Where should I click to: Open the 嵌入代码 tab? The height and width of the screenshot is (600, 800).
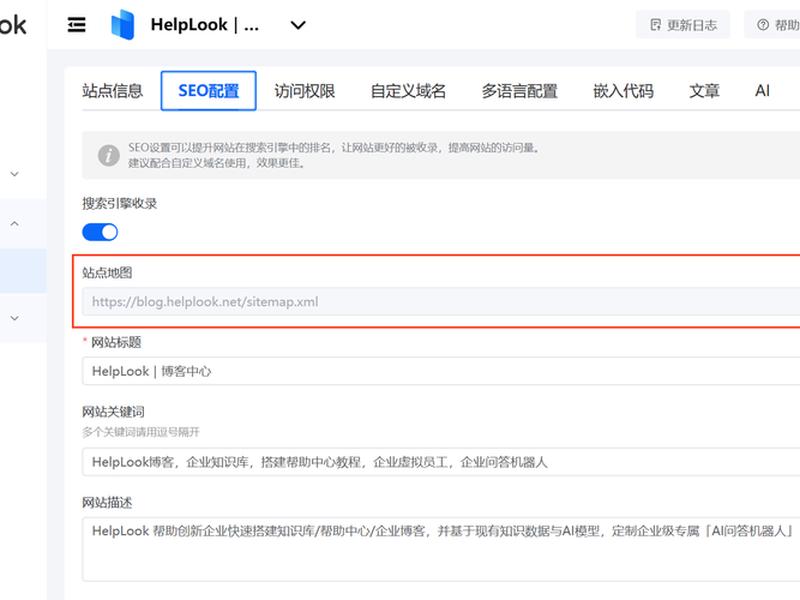[623, 91]
